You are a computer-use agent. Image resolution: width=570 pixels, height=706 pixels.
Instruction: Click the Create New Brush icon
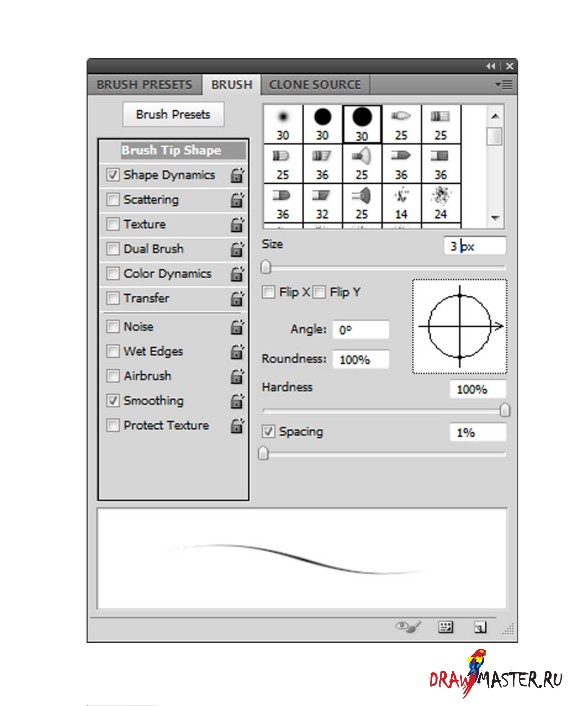click(x=480, y=627)
